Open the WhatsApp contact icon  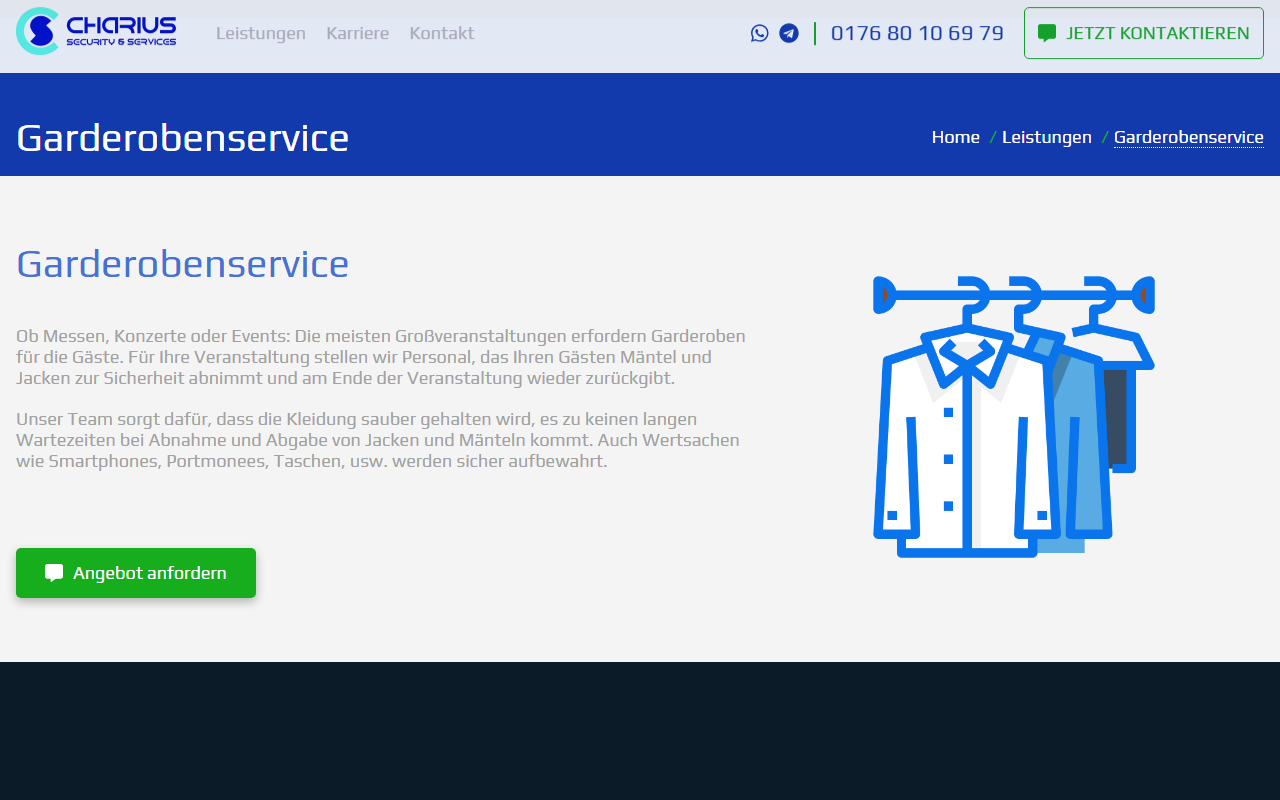point(760,33)
